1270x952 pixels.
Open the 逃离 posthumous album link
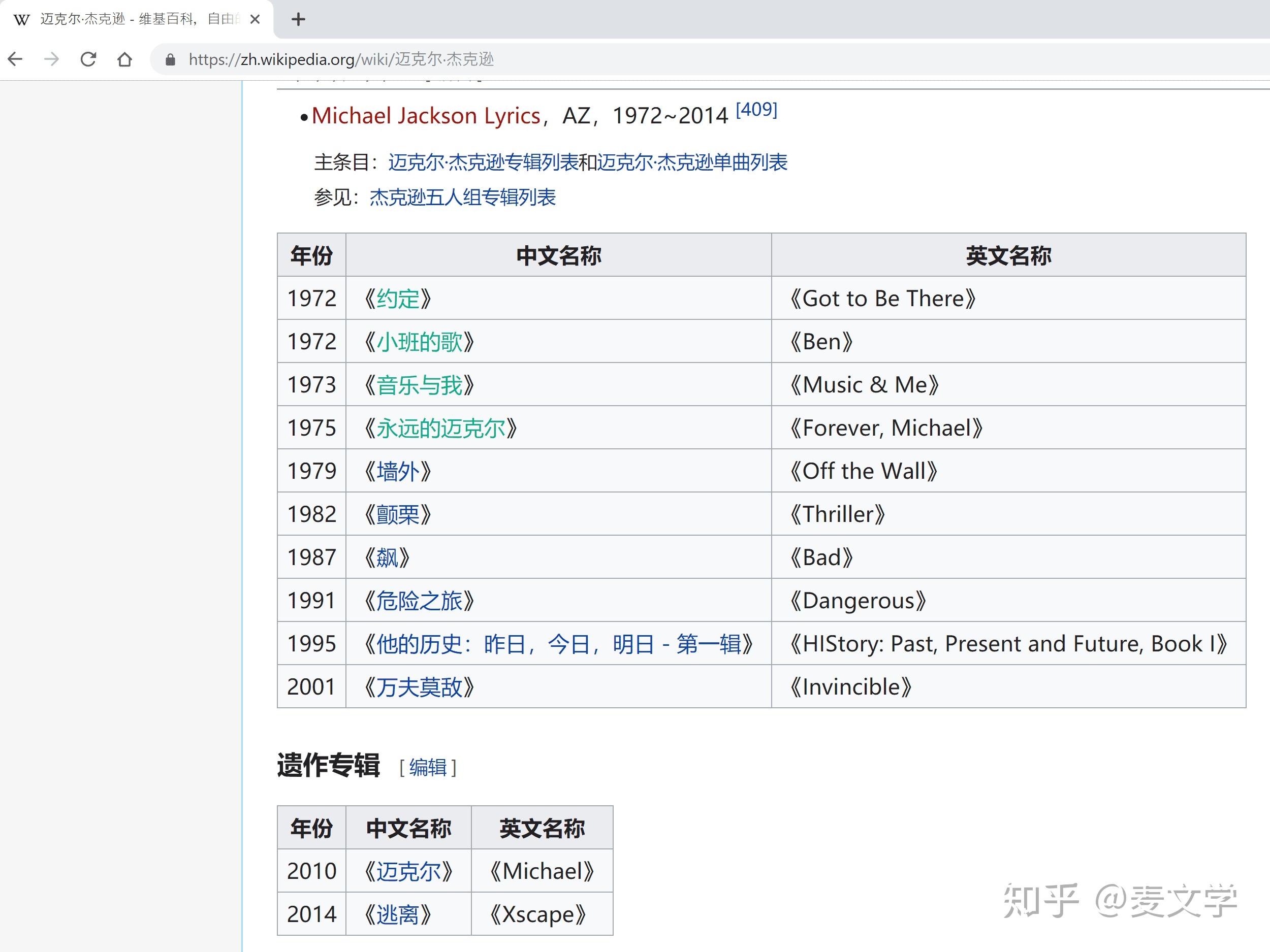coord(397,914)
